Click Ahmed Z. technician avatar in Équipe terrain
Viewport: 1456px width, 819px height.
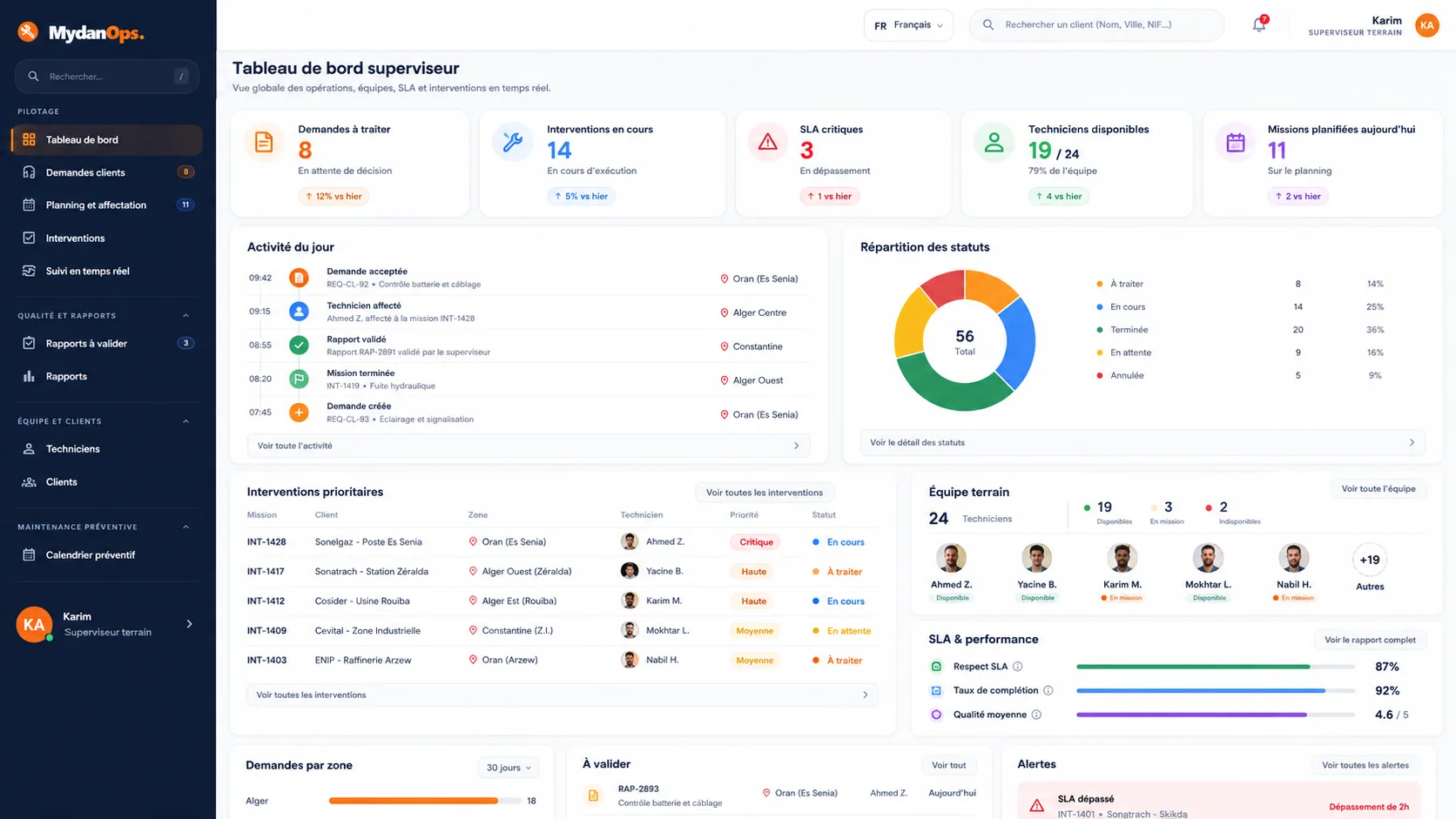click(951, 558)
